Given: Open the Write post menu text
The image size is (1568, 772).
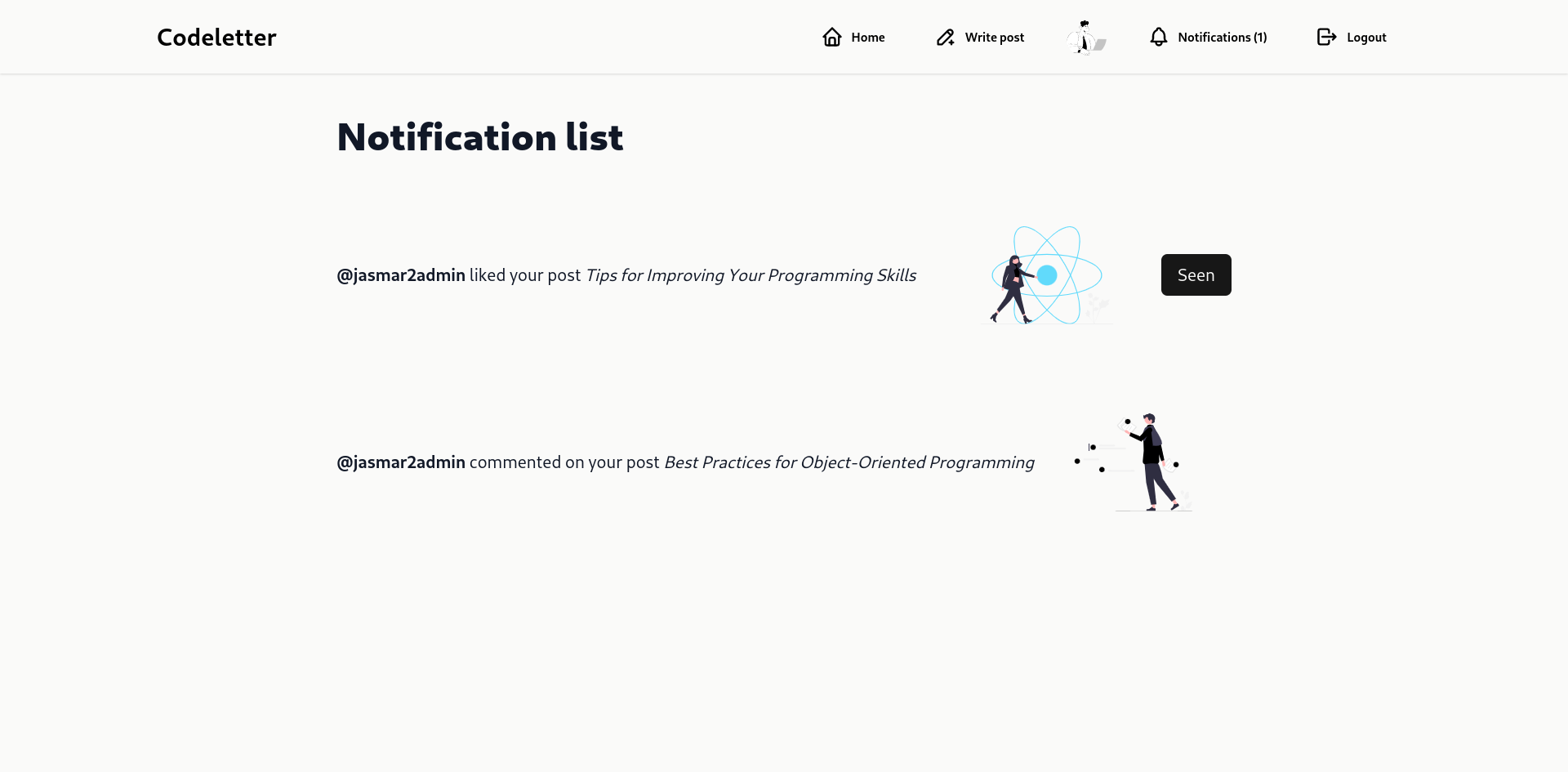Looking at the screenshot, I should pos(995,38).
